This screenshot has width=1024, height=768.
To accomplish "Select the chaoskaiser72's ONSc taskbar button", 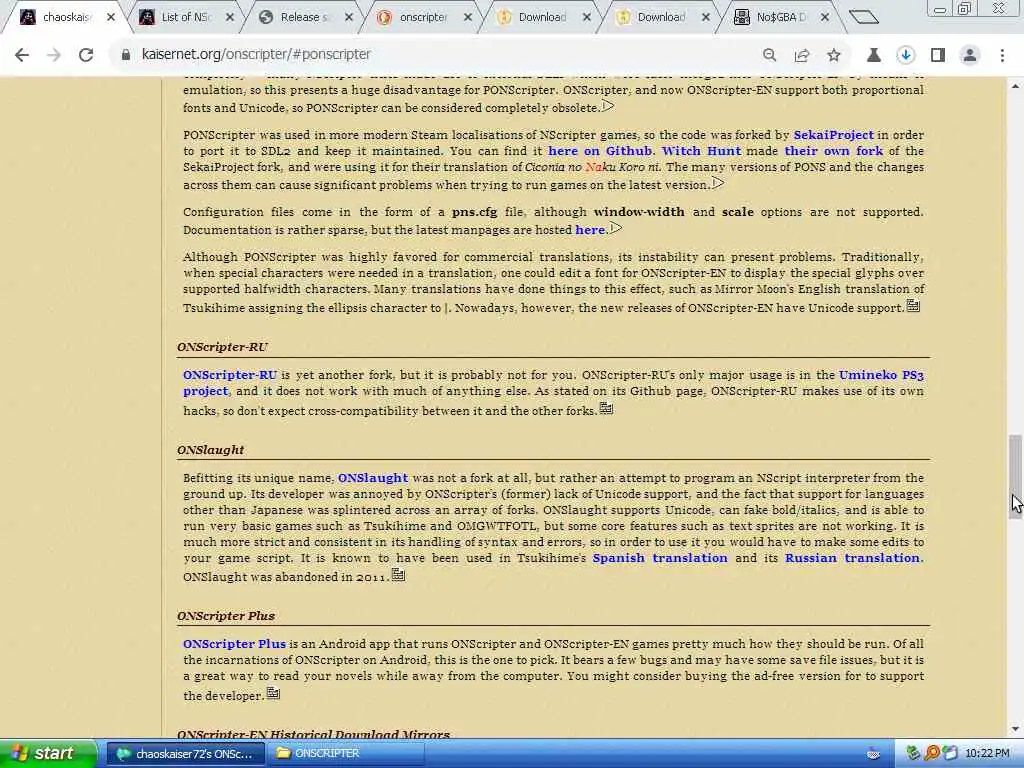I will (185, 754).
